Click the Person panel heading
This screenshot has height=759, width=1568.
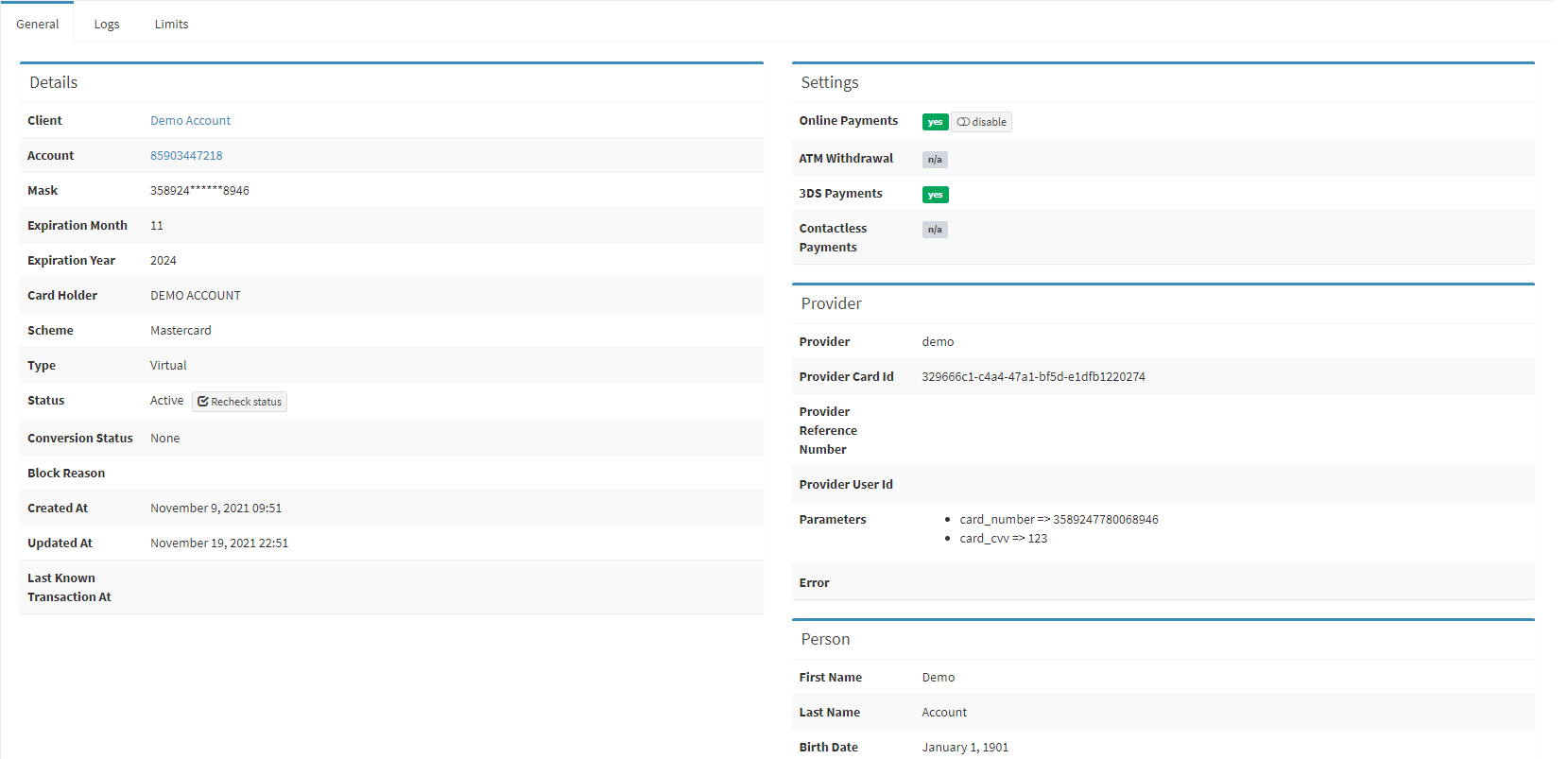(825, 640)
